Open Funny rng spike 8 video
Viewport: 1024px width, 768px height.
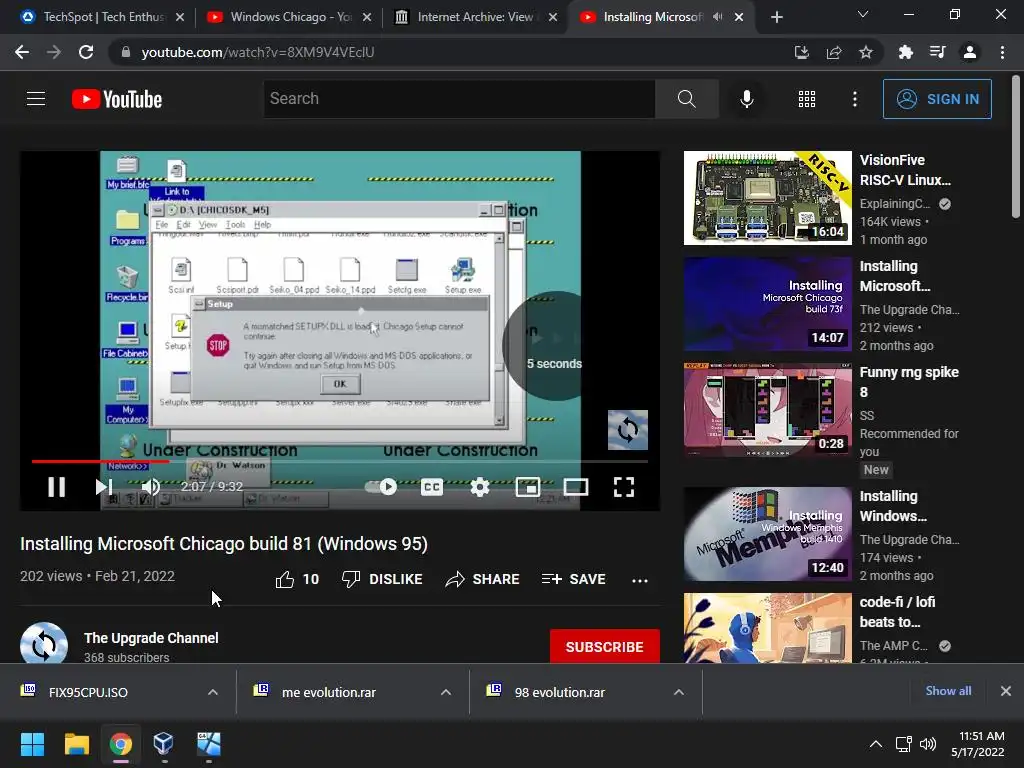[767, 409]
